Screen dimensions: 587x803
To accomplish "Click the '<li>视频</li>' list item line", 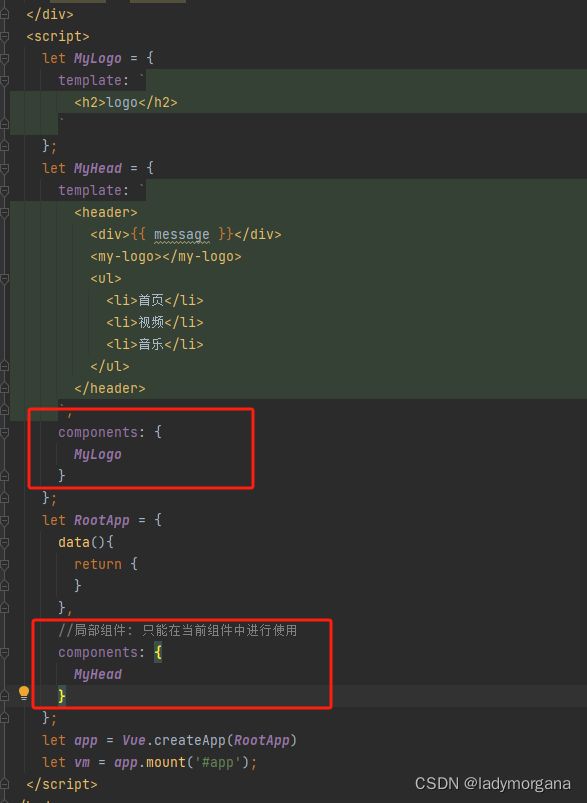I will tap(155, 322).
